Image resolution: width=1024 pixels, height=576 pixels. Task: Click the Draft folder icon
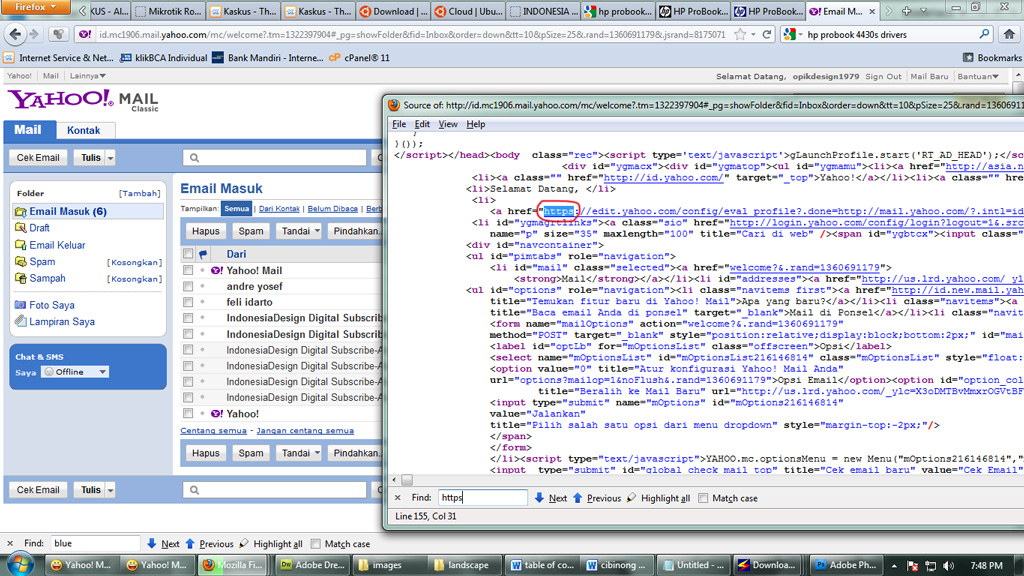[21, 228]
